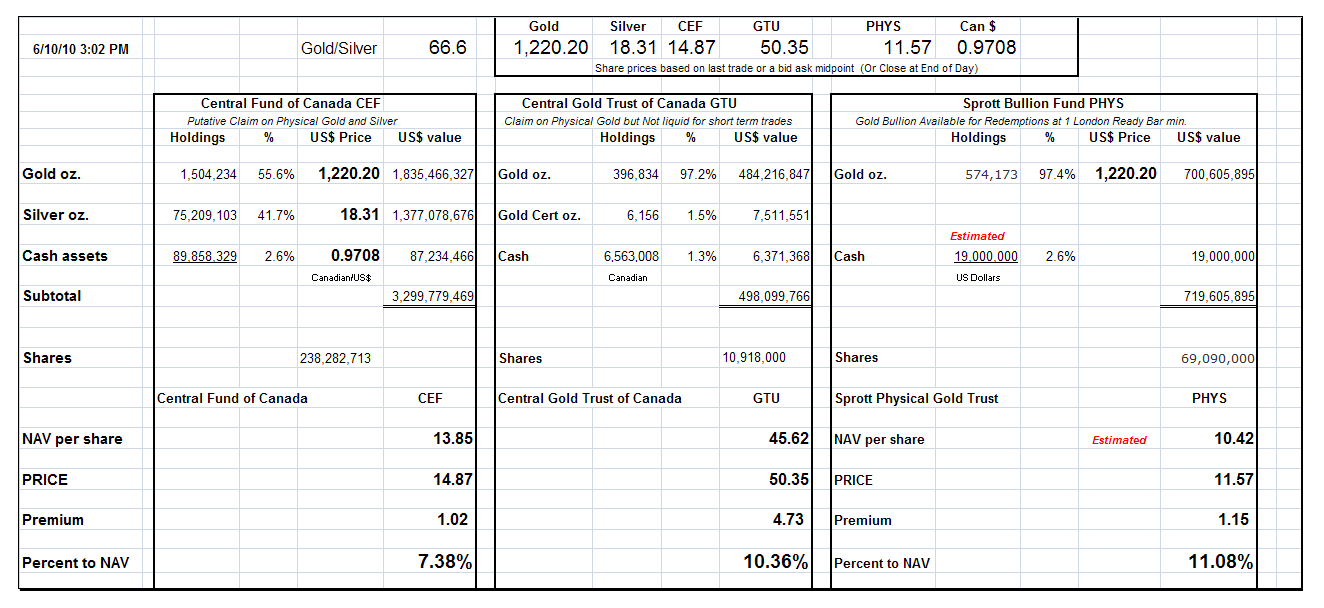Select the share prices footnote text
The height and width of the screenshot is (608, 1324).
coord(786,68)
